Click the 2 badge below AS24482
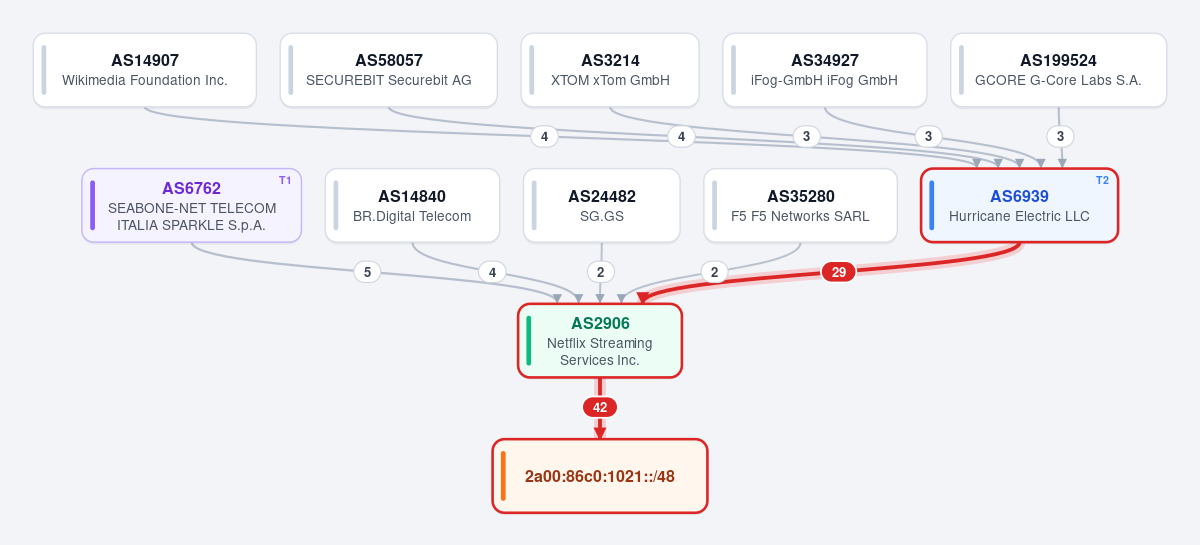 [x=600, y=272]
